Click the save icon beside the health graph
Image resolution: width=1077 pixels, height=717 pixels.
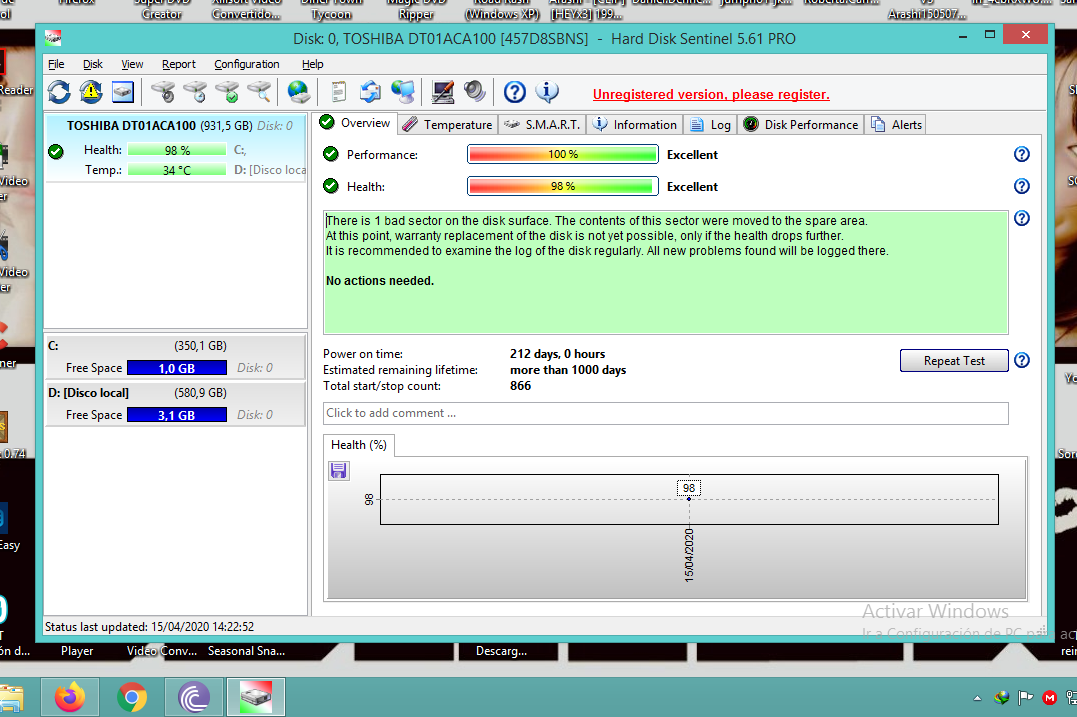pyautogui.click(x=339, y=470)
